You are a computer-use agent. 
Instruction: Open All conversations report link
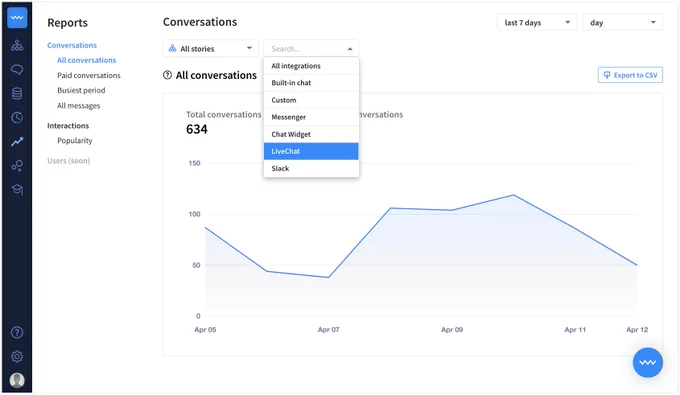(87, 60)
